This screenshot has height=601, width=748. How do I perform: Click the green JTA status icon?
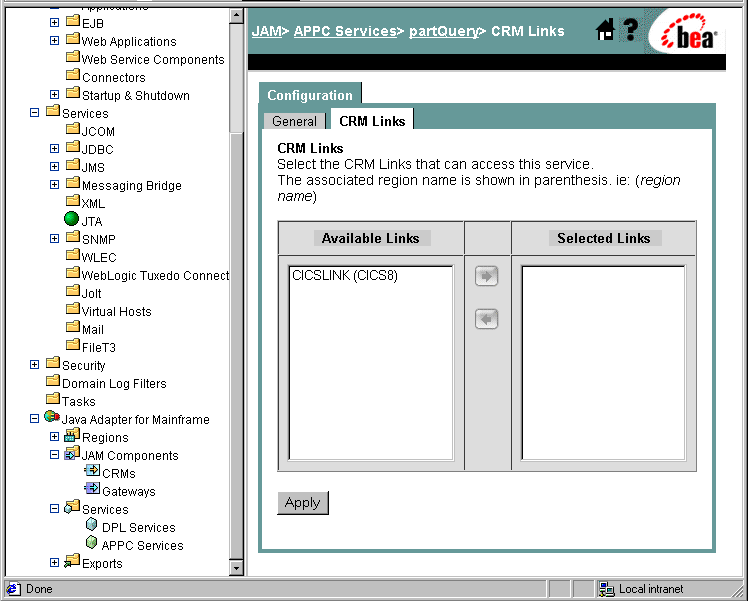pyautogui.click(x=71, y=219)
